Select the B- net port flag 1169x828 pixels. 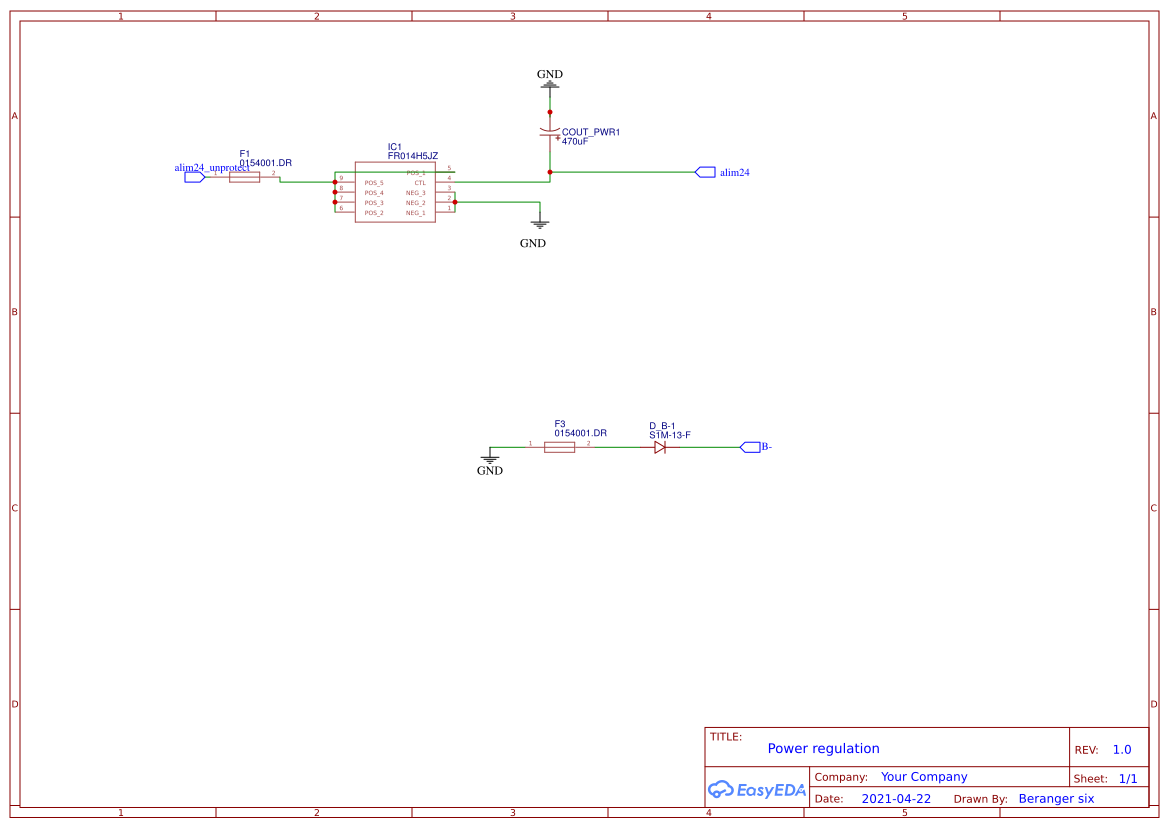pos(751,446)
